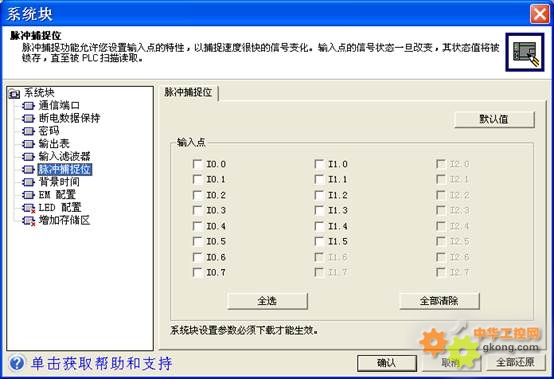Click the system block icon in the header
554x379 pixels.
click(524, 52)
